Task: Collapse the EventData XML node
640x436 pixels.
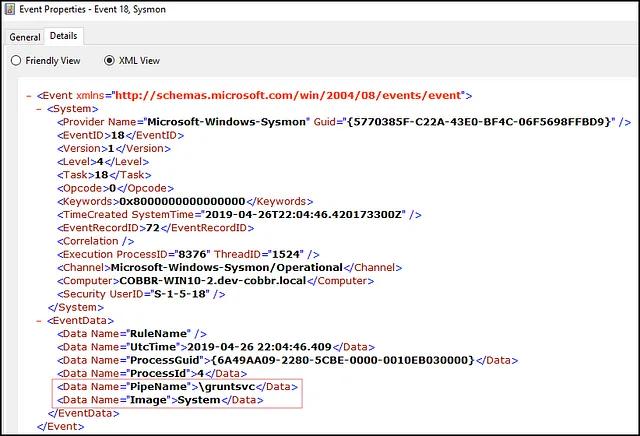Action: [x=39, y=320]
